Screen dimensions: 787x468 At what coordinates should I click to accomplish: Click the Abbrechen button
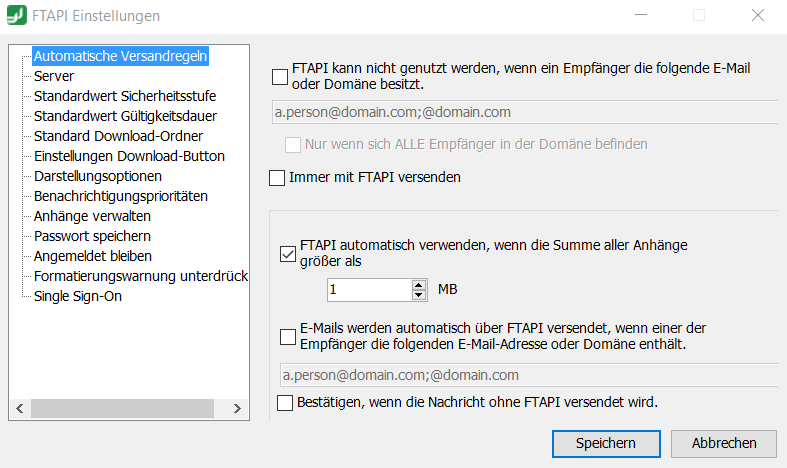point(724,443)
